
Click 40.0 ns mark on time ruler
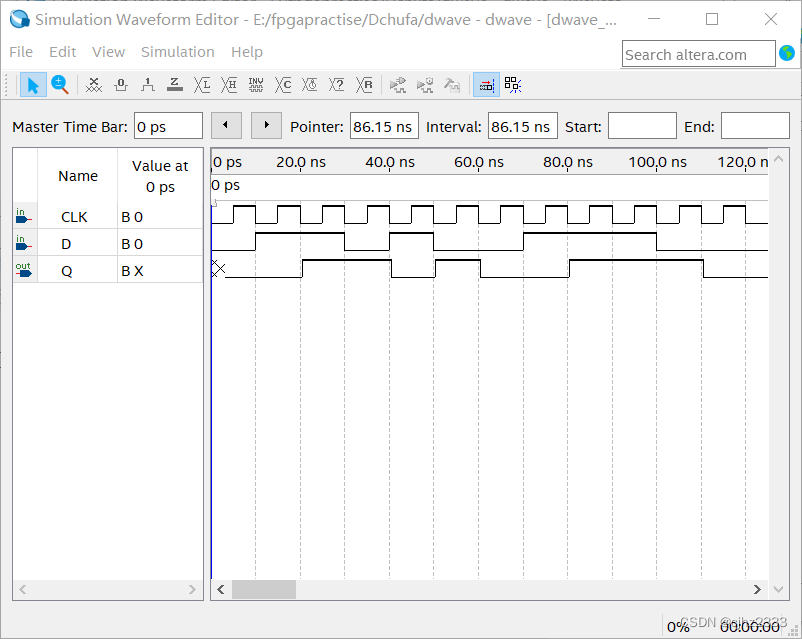390,162
